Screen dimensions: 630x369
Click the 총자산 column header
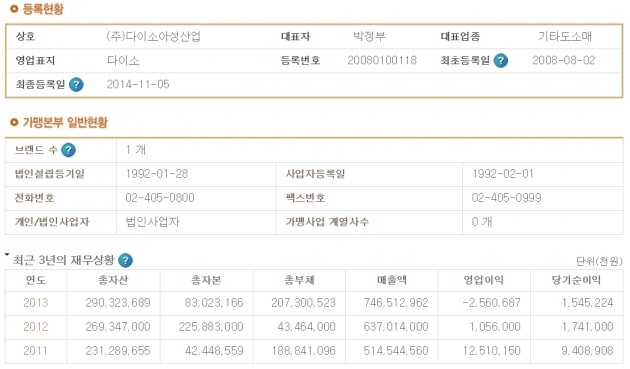coord(113,280)
